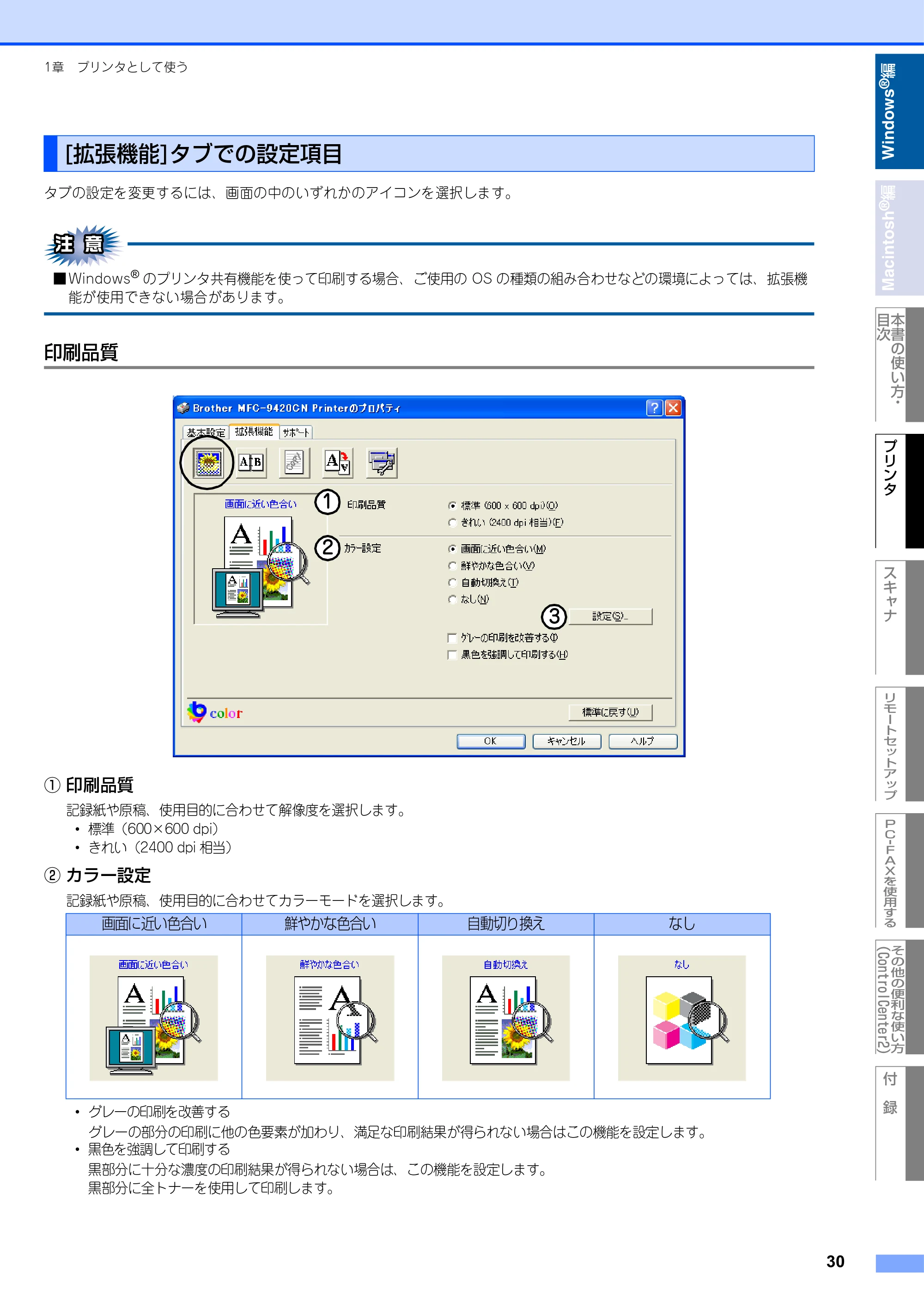Switch to the 基本設定 tab
Screen dimensions: 924x1308
(x=206, y=433)
